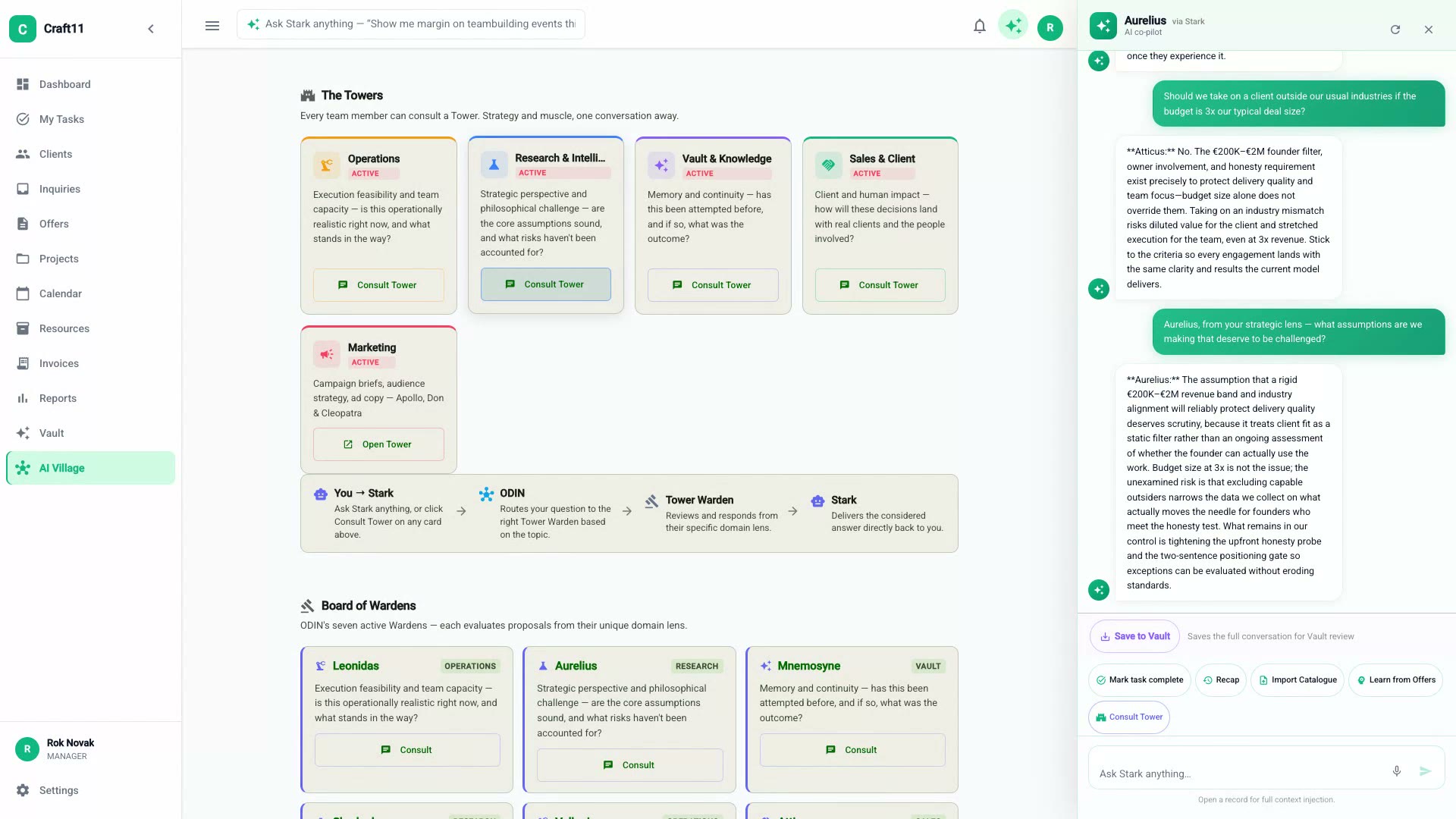
Task: Click the Aurelius RESEARCH tag
Action: (x=697, y=666)
